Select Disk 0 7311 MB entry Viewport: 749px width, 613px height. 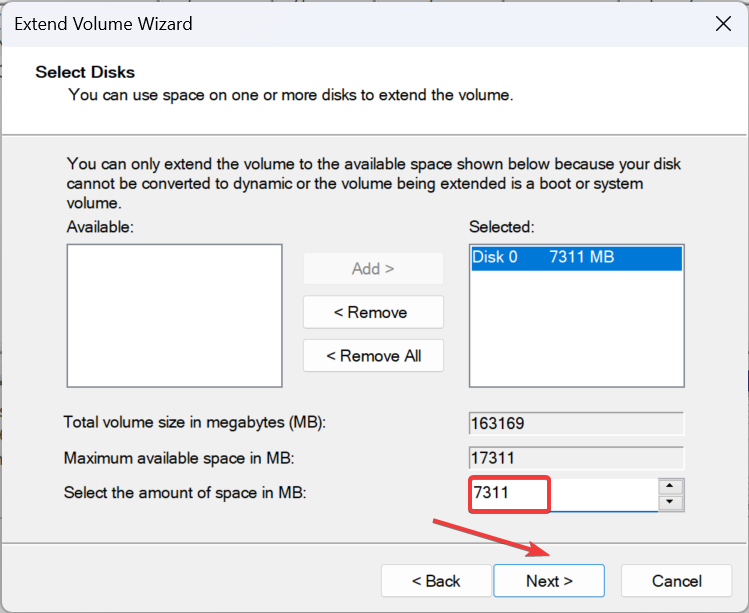point(576,257)
